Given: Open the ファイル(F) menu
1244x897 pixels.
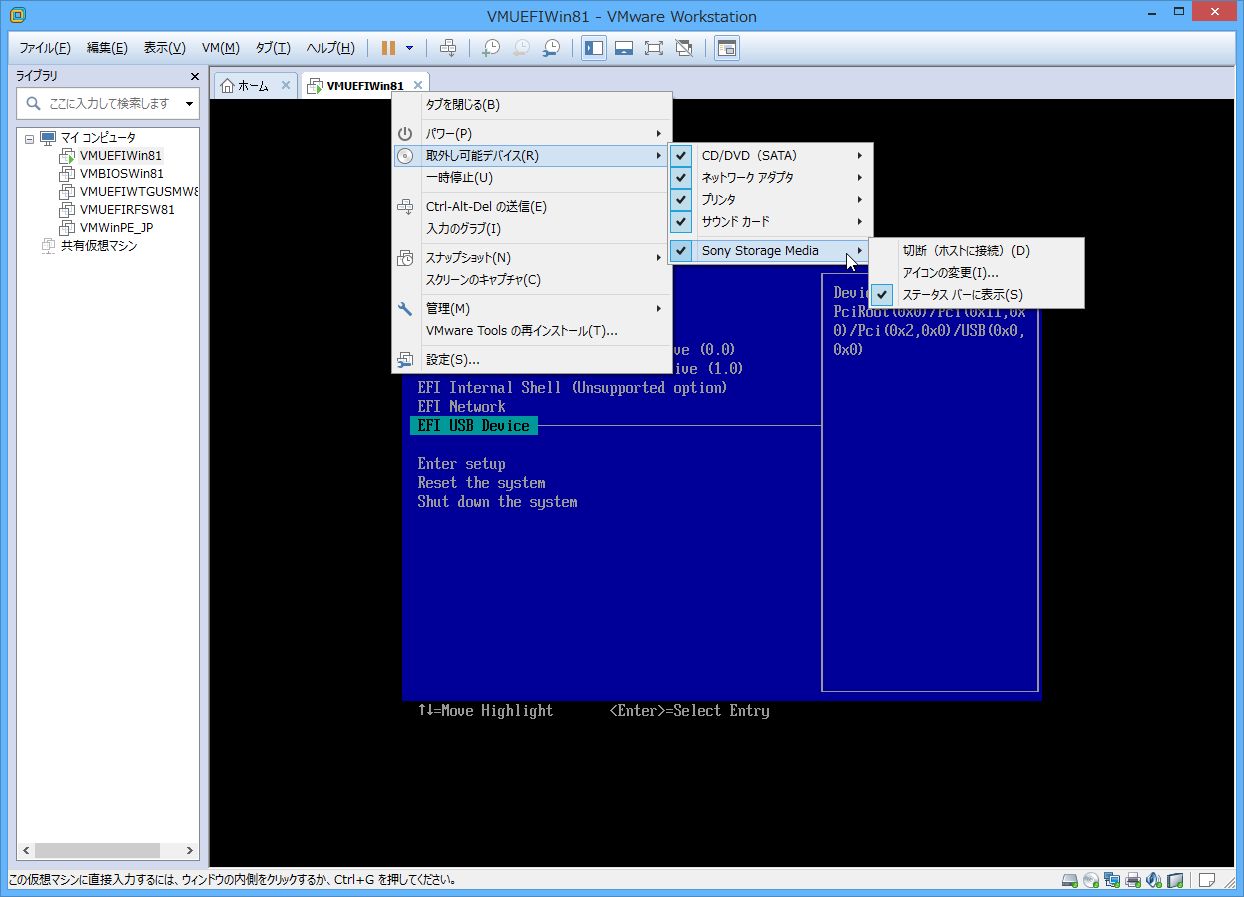Looking at the screenshot, I should tap(45, 48).
